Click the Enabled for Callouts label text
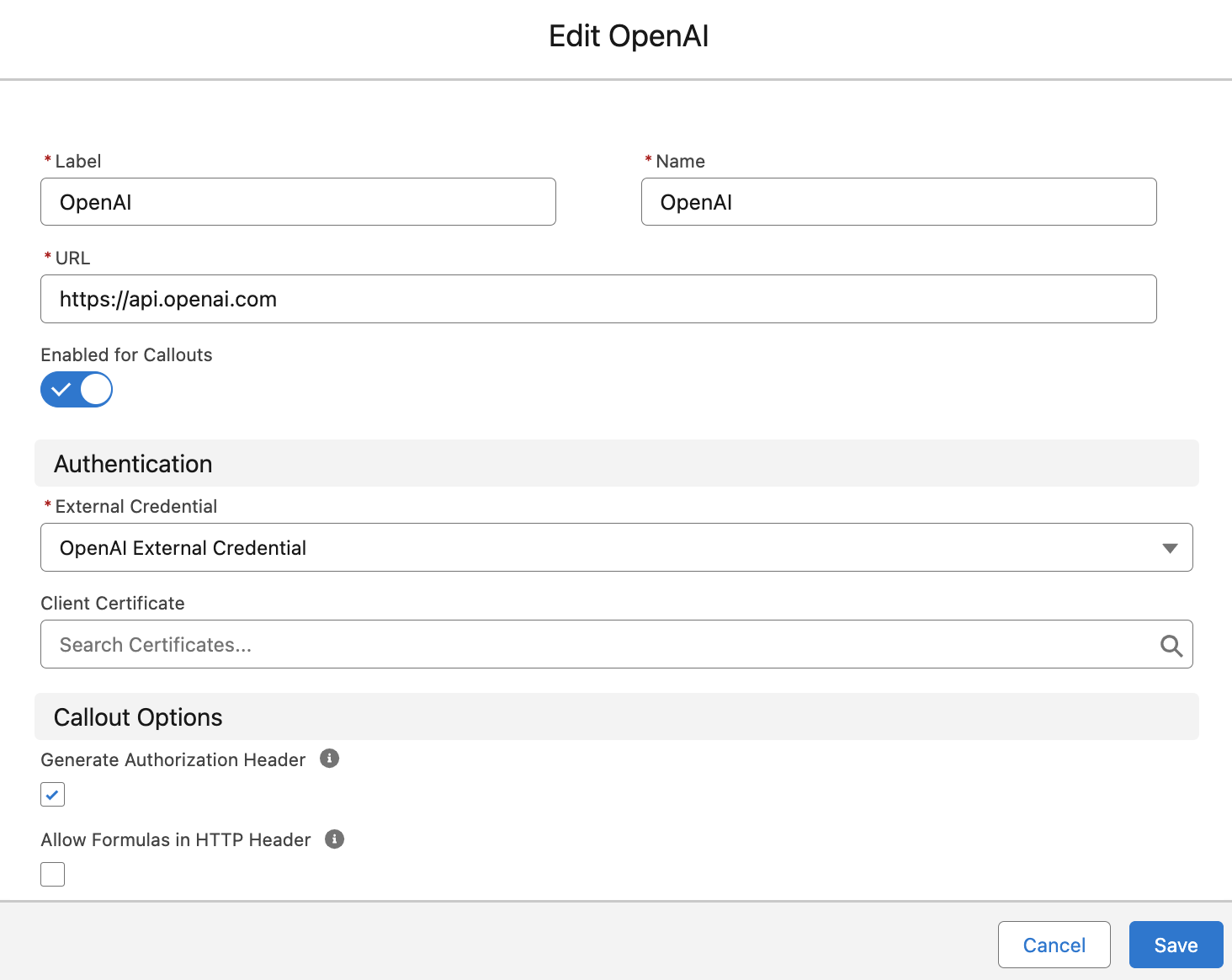The image size is (1232, 980). 126,355
